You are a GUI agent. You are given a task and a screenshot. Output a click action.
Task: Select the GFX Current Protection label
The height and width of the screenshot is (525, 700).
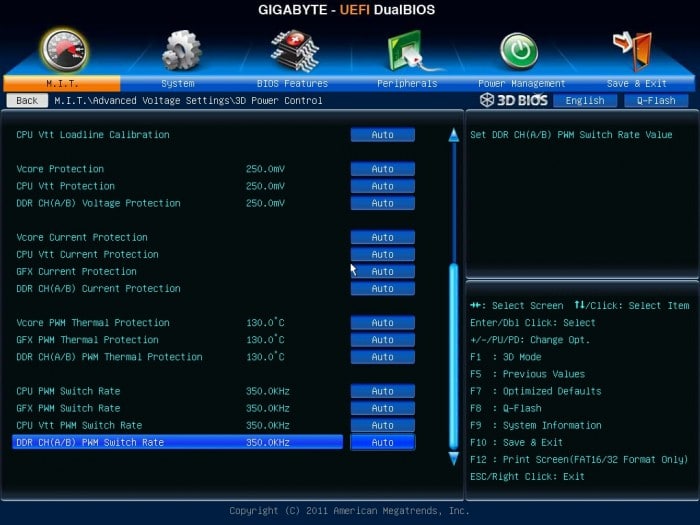(x=76, y=271)
